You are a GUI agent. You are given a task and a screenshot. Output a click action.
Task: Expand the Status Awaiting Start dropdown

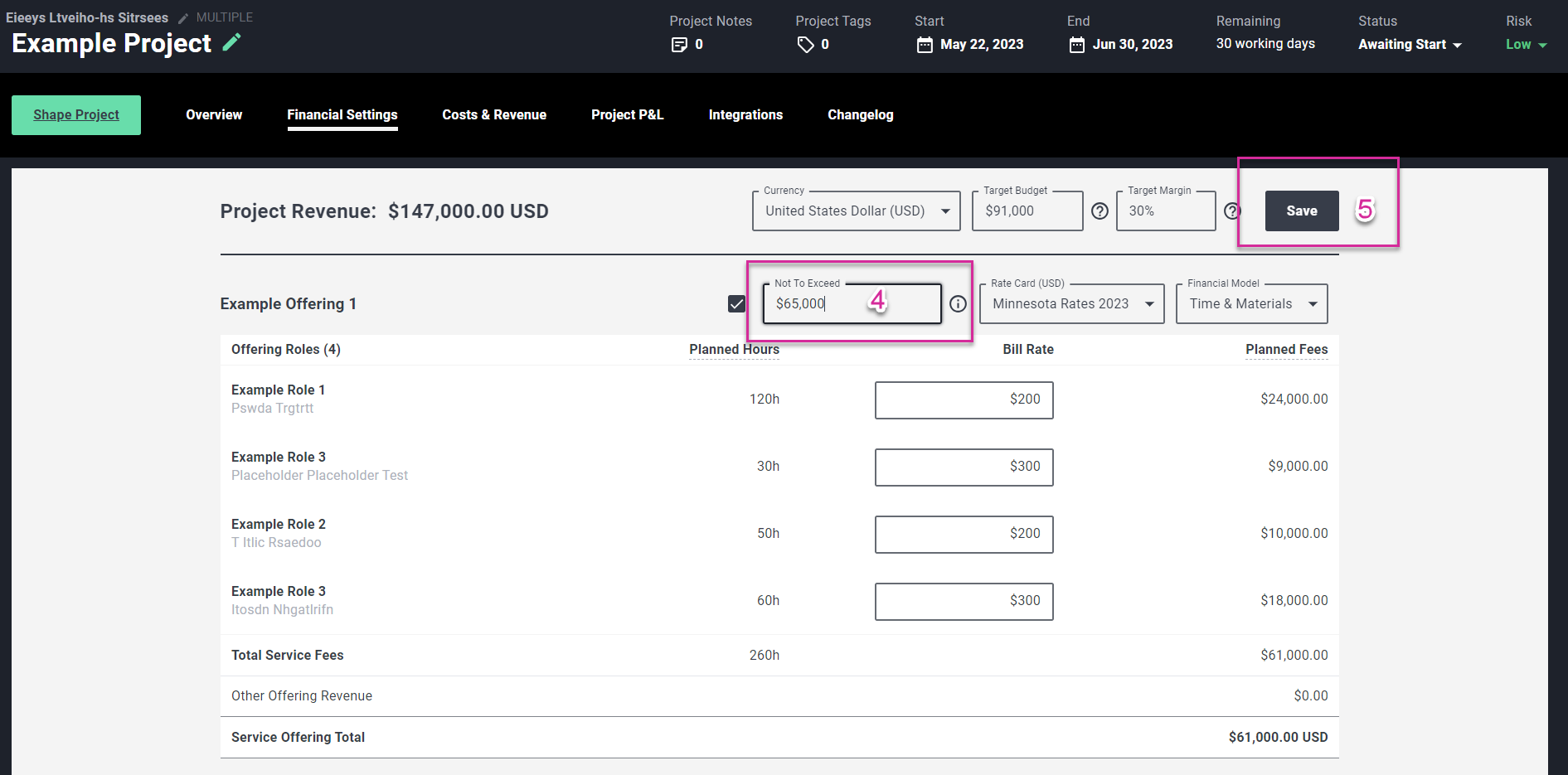1410,45
